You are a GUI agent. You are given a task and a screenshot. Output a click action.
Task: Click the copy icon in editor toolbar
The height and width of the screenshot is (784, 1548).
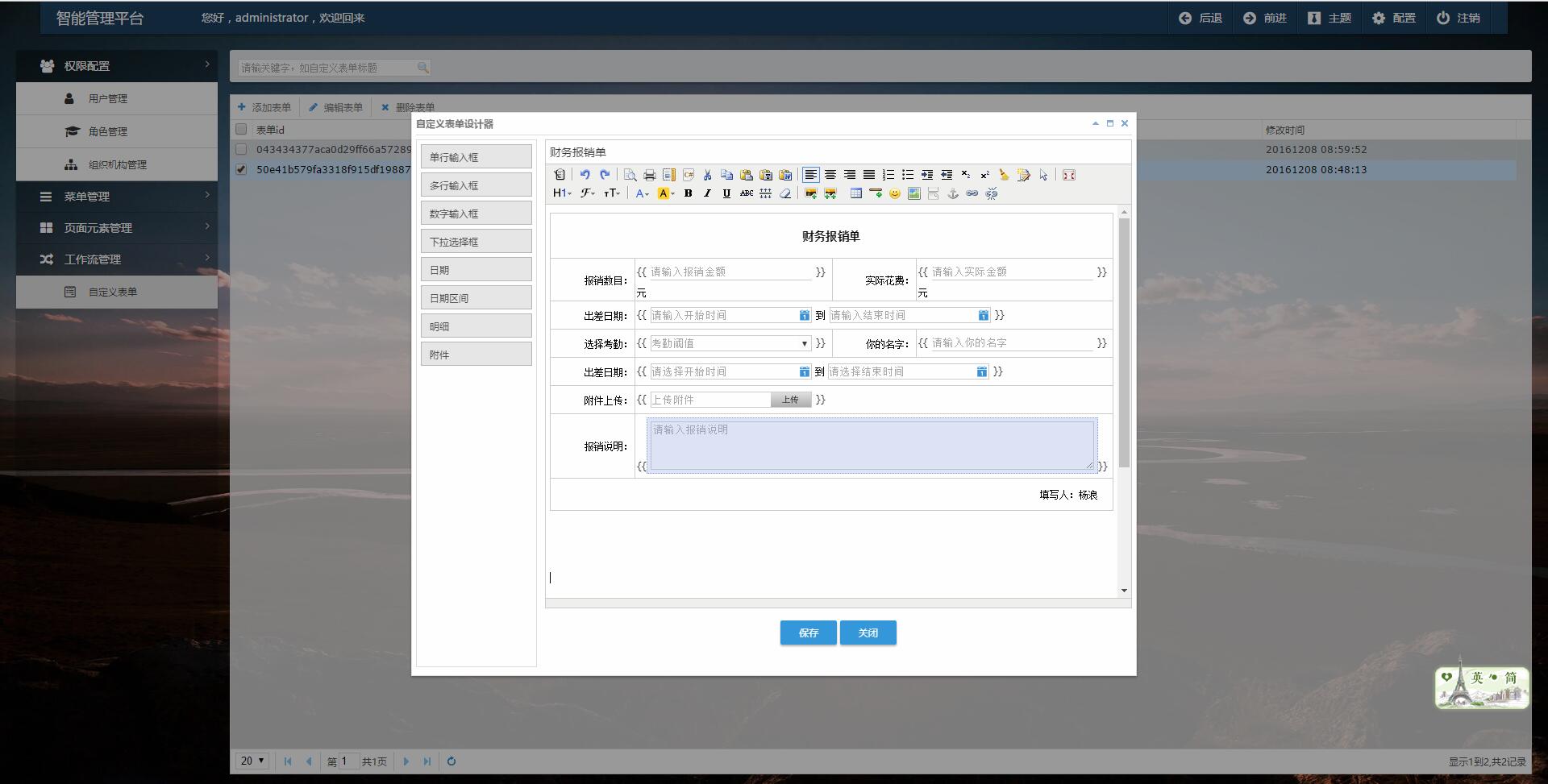[727, 175]
